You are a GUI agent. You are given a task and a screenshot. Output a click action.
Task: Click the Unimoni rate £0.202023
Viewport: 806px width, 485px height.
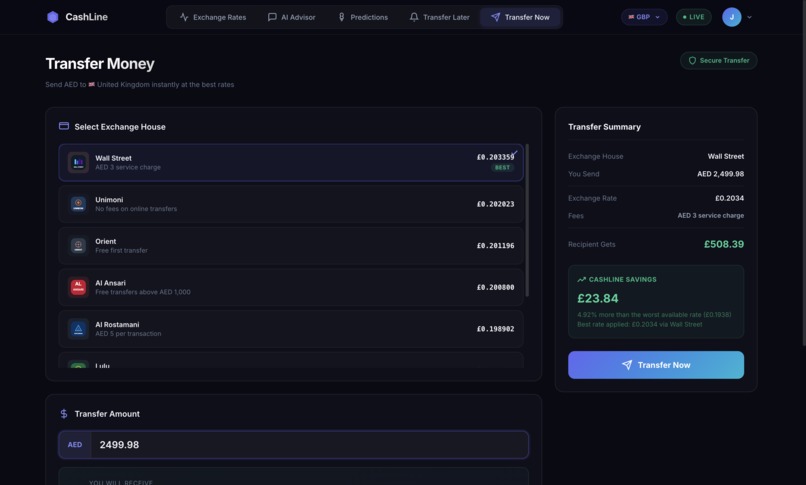[496, 204]
